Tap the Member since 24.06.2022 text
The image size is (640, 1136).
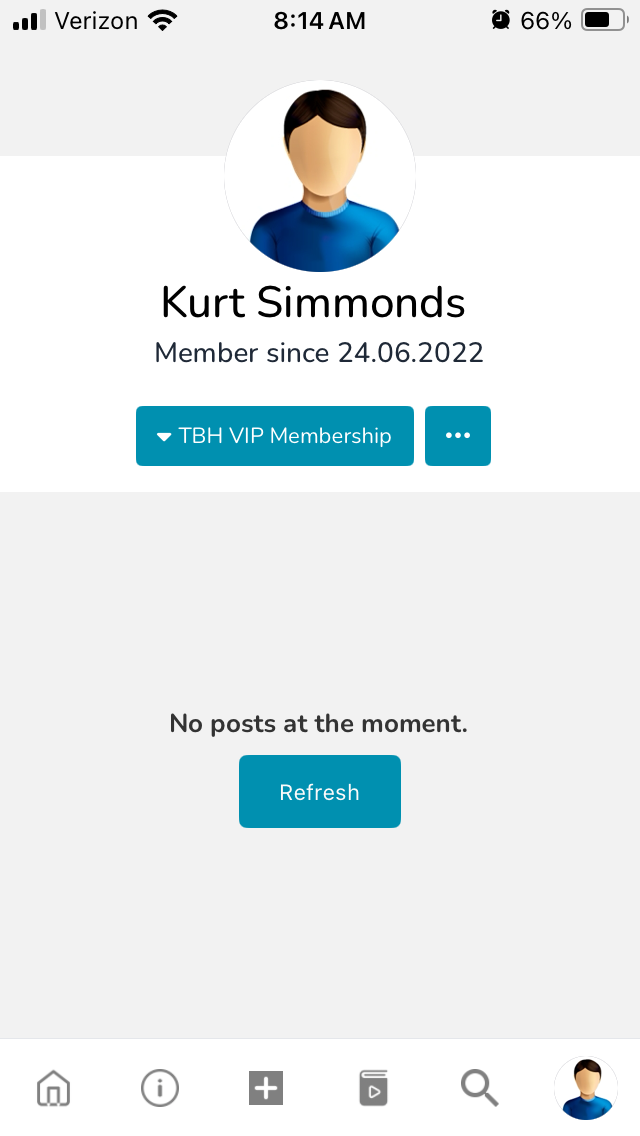click(x=319, y=352)
